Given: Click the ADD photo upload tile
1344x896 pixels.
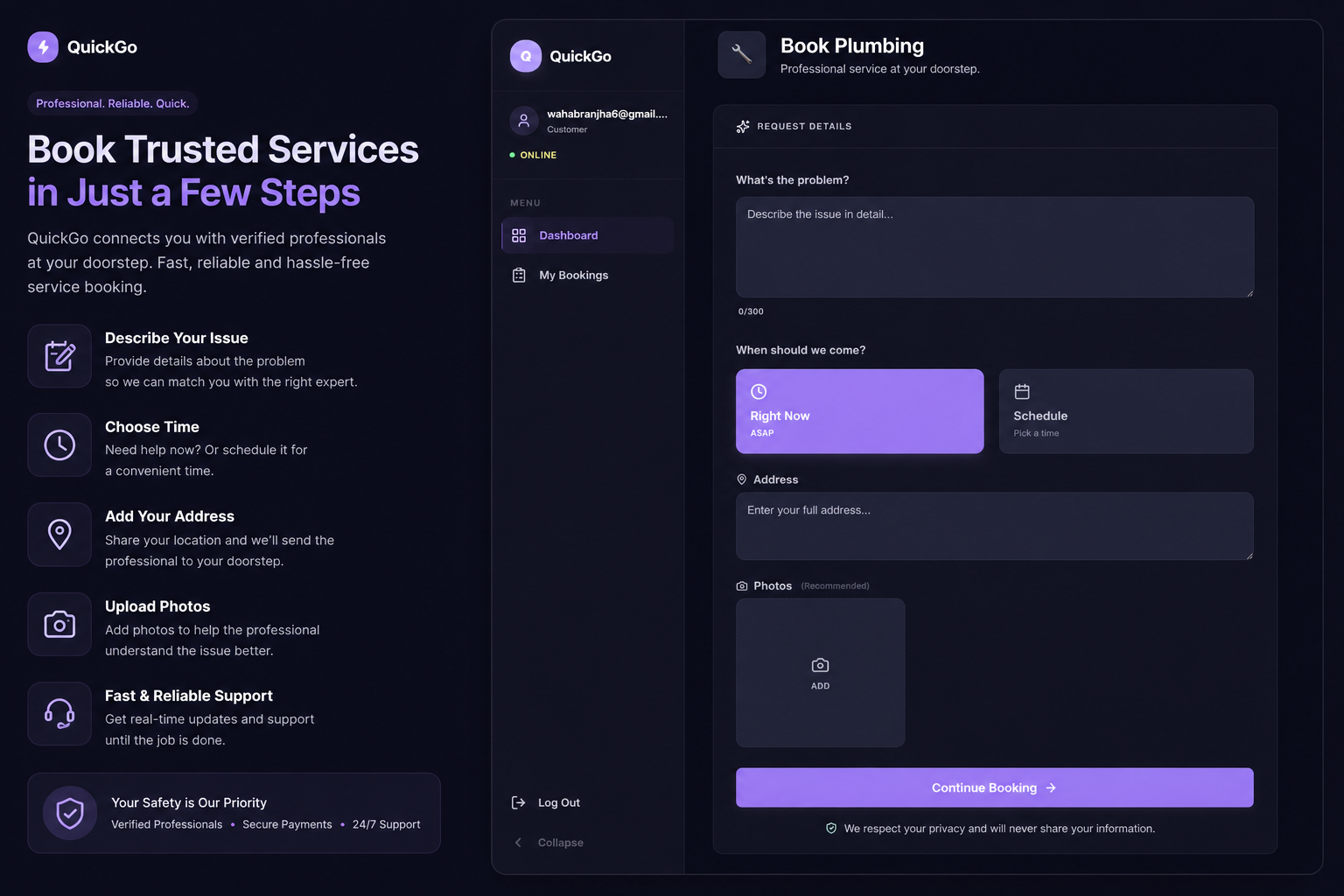Looking at the screenshot, I should (820, 673).
